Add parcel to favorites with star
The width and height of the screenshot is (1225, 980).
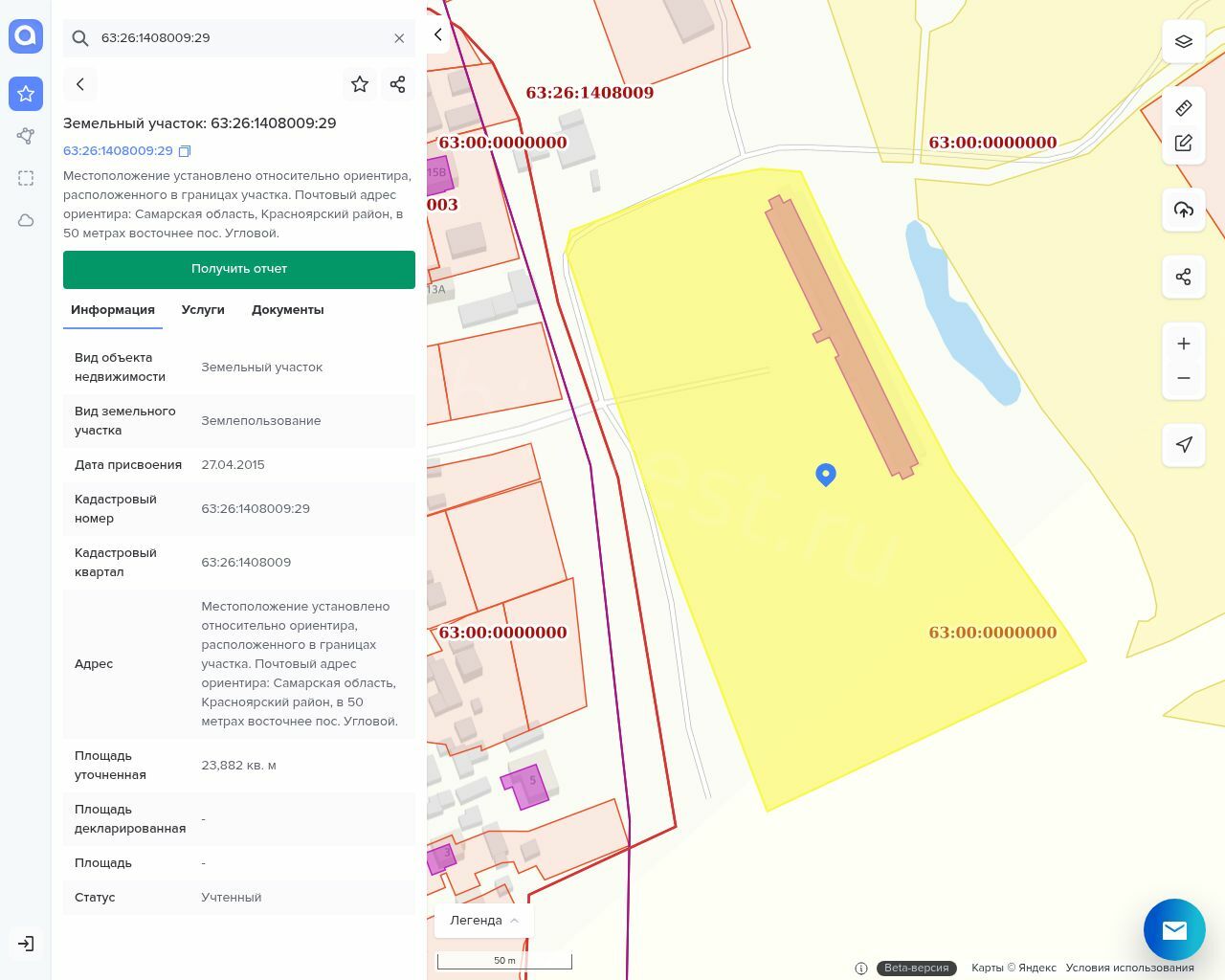(360, 84)
